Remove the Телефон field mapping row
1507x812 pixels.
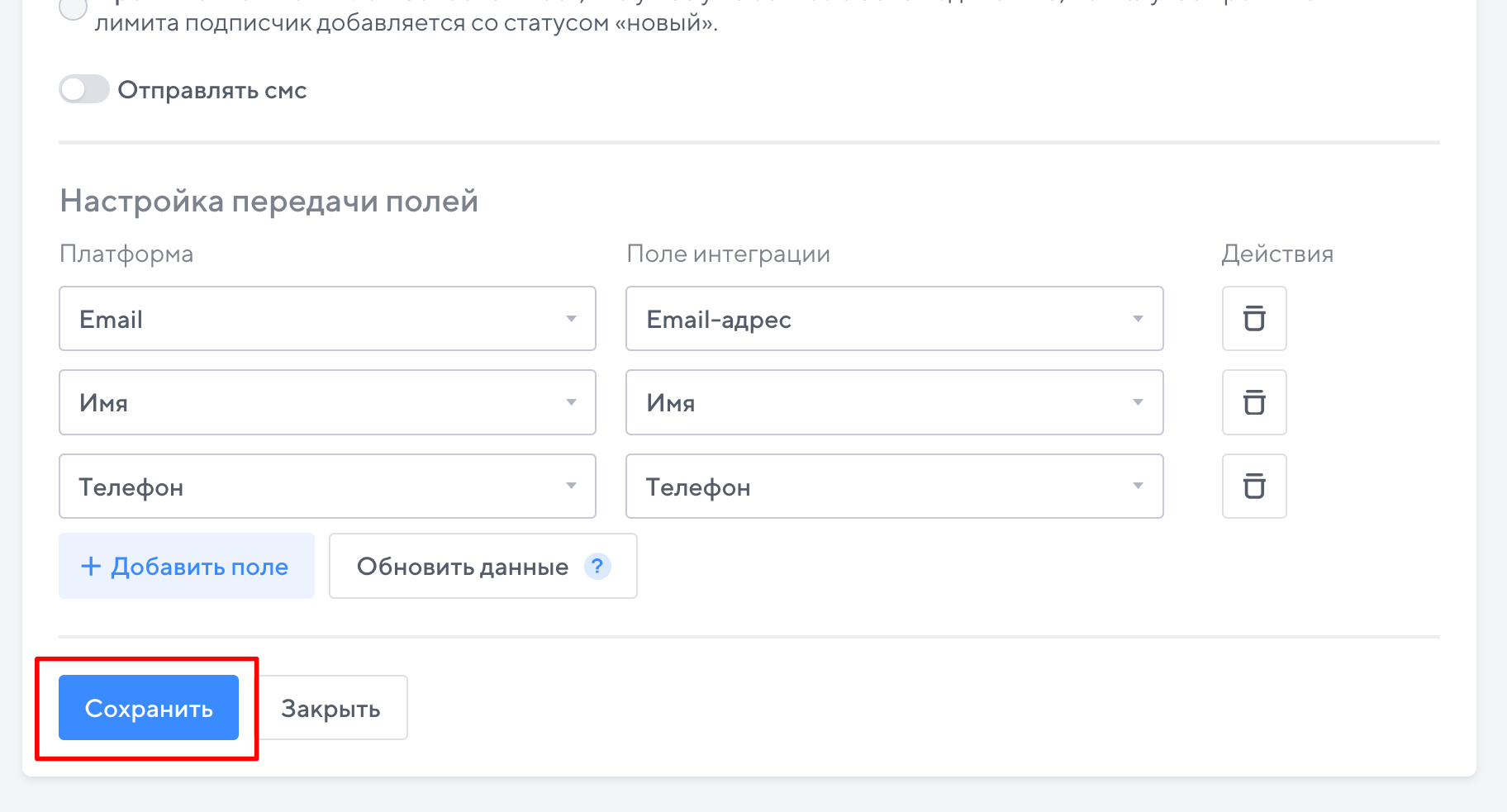pos(1253,487)
